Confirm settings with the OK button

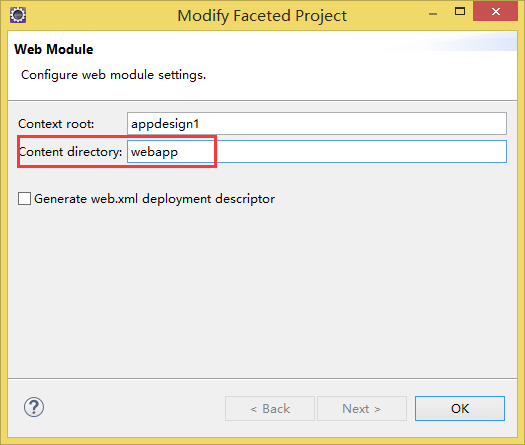click(x=460, y=409)
